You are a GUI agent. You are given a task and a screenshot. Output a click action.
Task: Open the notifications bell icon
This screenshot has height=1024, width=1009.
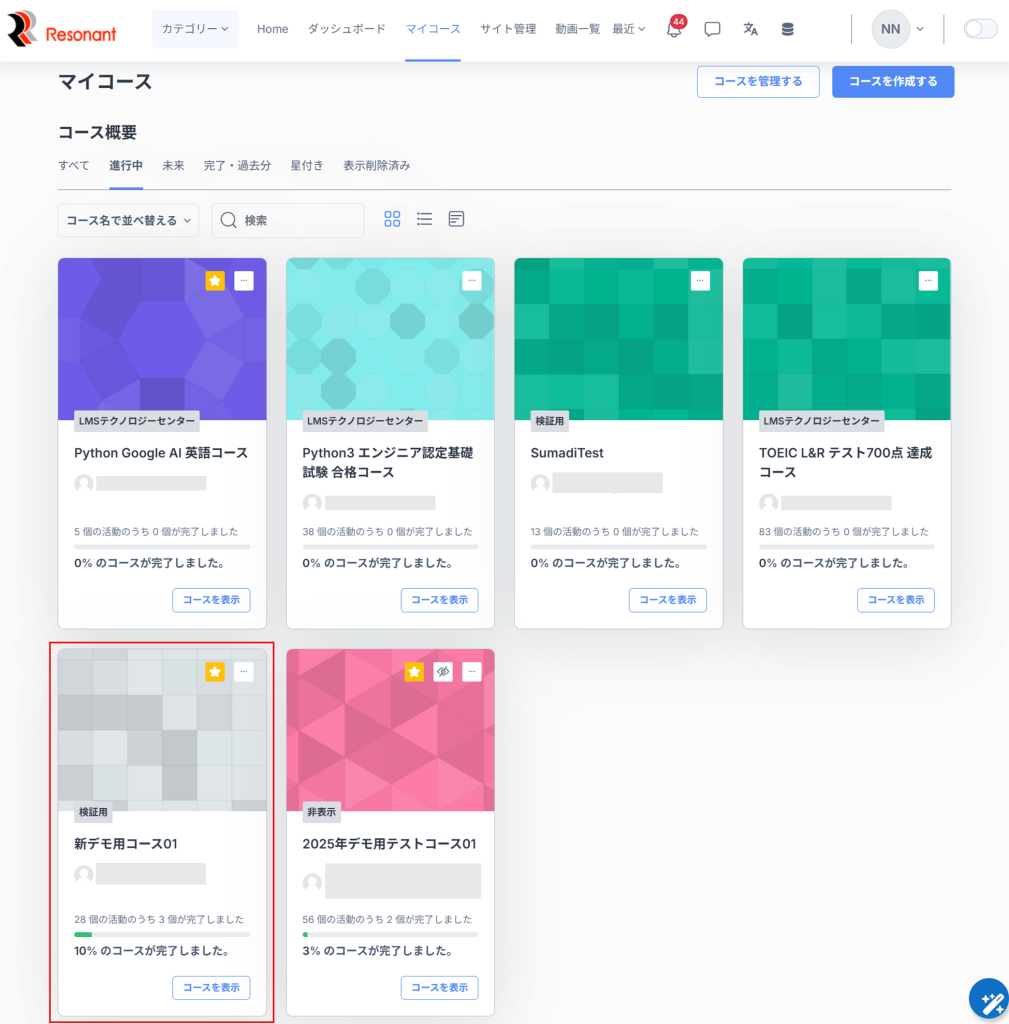674,30
